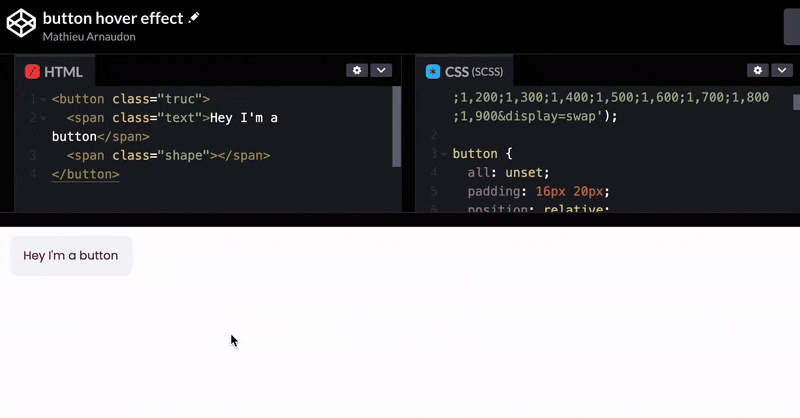Image resolution: width=800 pixels, height=418 pixels.
Task: Collapse the button tag fold arrow on line 1
Action: [43, 99]
